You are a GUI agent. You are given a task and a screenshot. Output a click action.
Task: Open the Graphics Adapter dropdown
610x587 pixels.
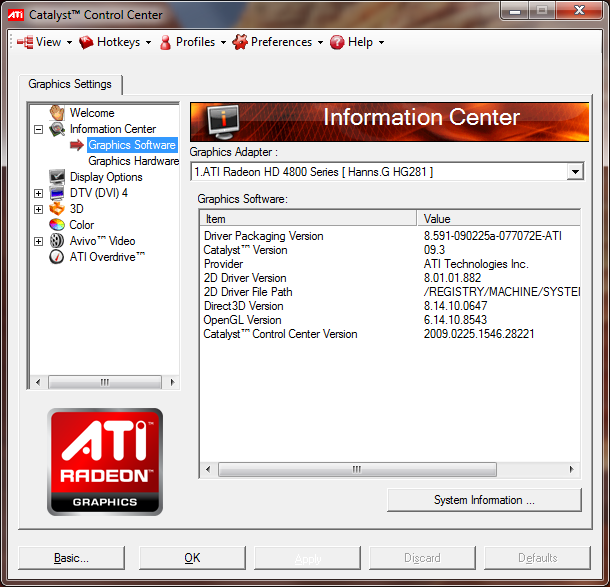coord(574,172)
